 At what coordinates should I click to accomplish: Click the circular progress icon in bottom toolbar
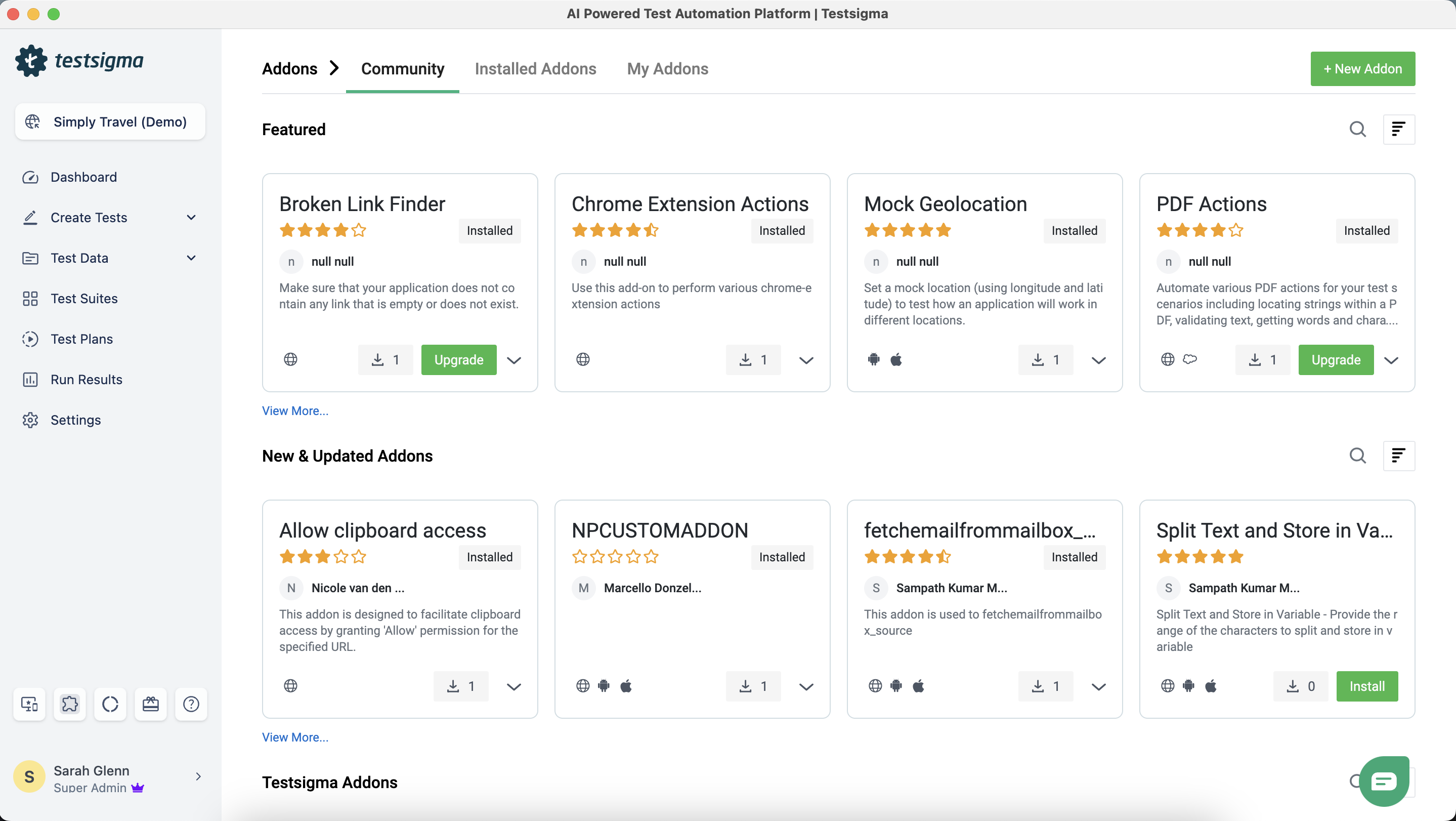pyautogui.click(x=110, y=704)
